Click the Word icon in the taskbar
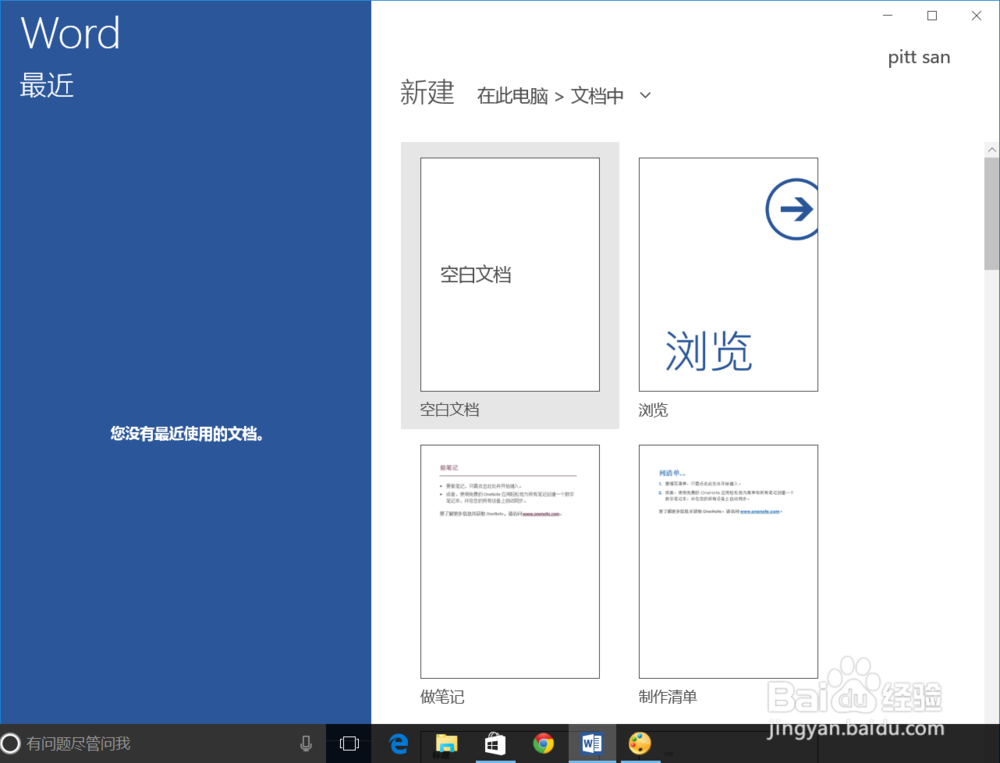The image size is (1000, 763). tap(592, 743)
